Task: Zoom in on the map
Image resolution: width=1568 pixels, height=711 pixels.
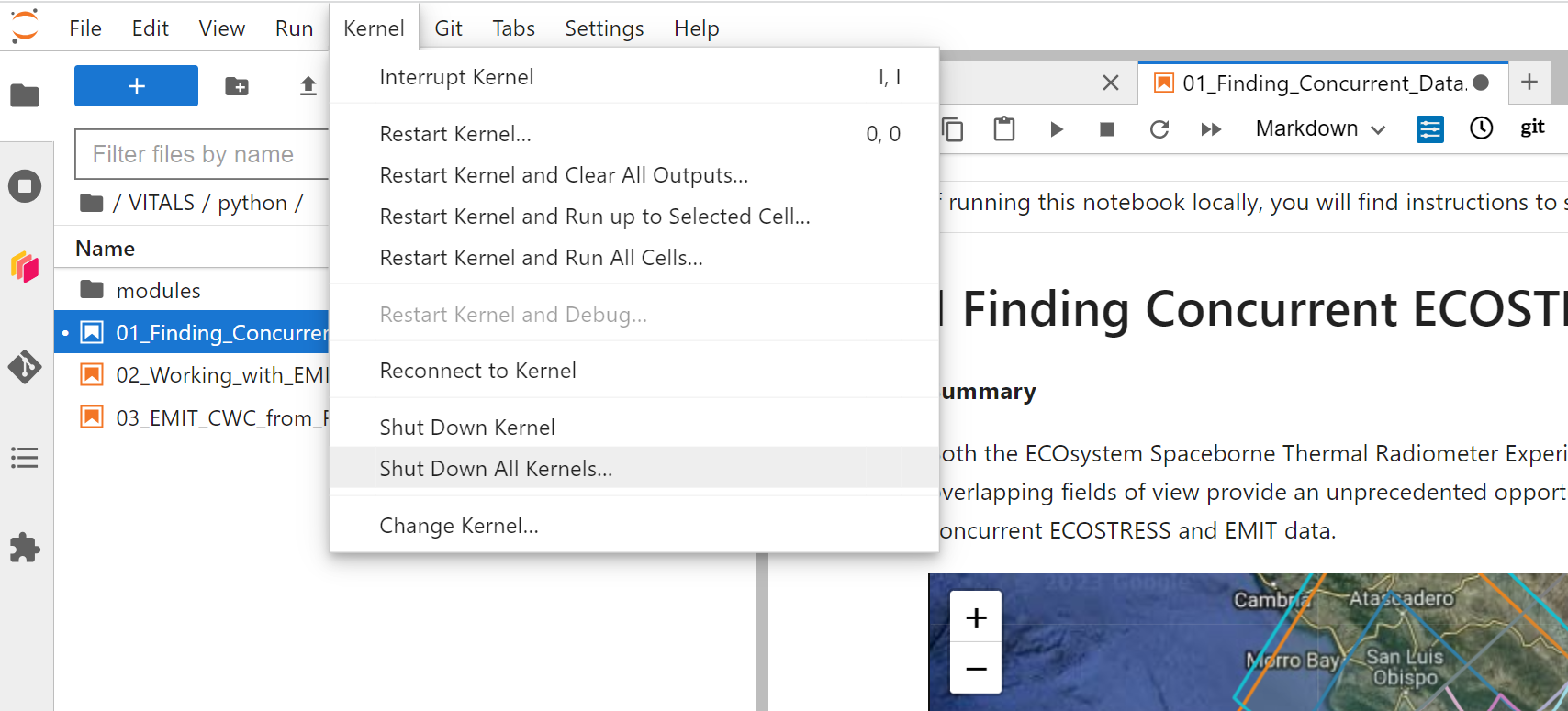Action: click(976, 617)
